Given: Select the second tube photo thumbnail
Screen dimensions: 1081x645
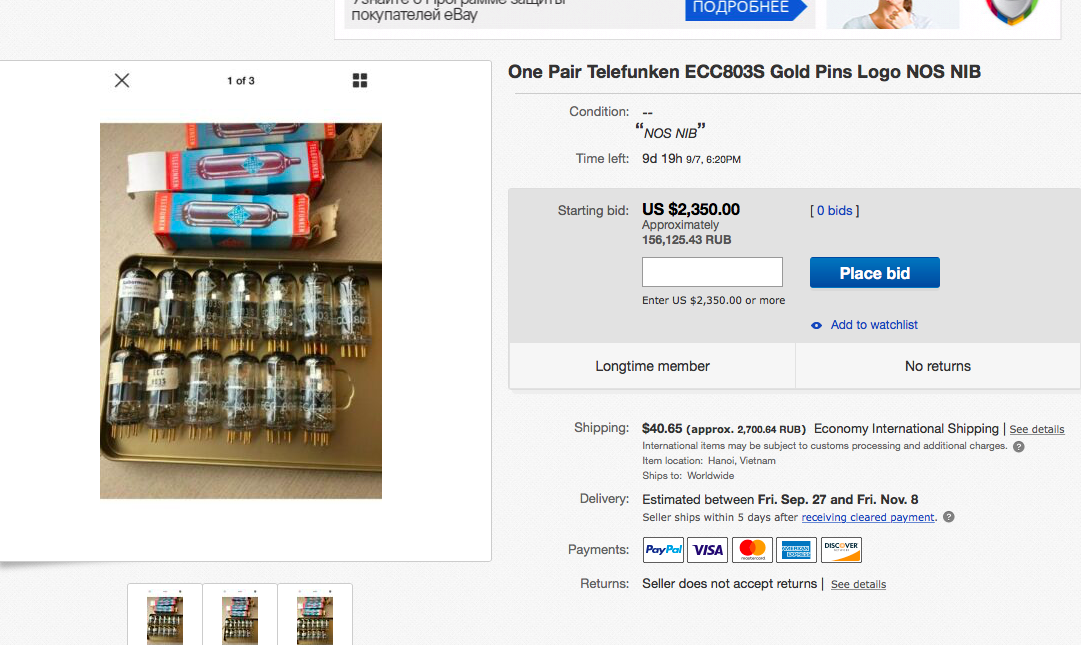Looking at the screenshot, I should pyautogui.click(x=240, y=616).
